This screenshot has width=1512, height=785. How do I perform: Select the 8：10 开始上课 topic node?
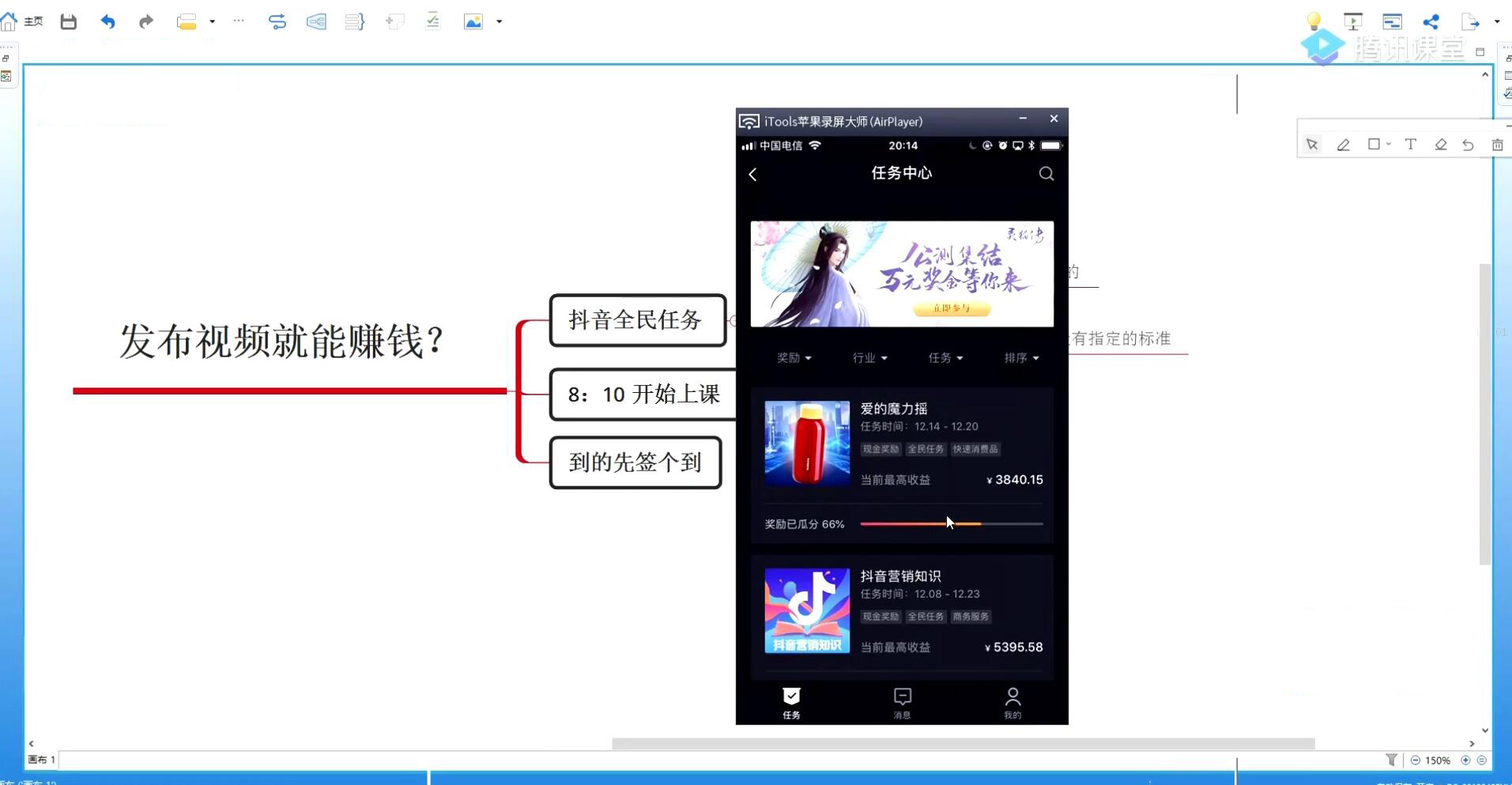click(x=643, y=394)
